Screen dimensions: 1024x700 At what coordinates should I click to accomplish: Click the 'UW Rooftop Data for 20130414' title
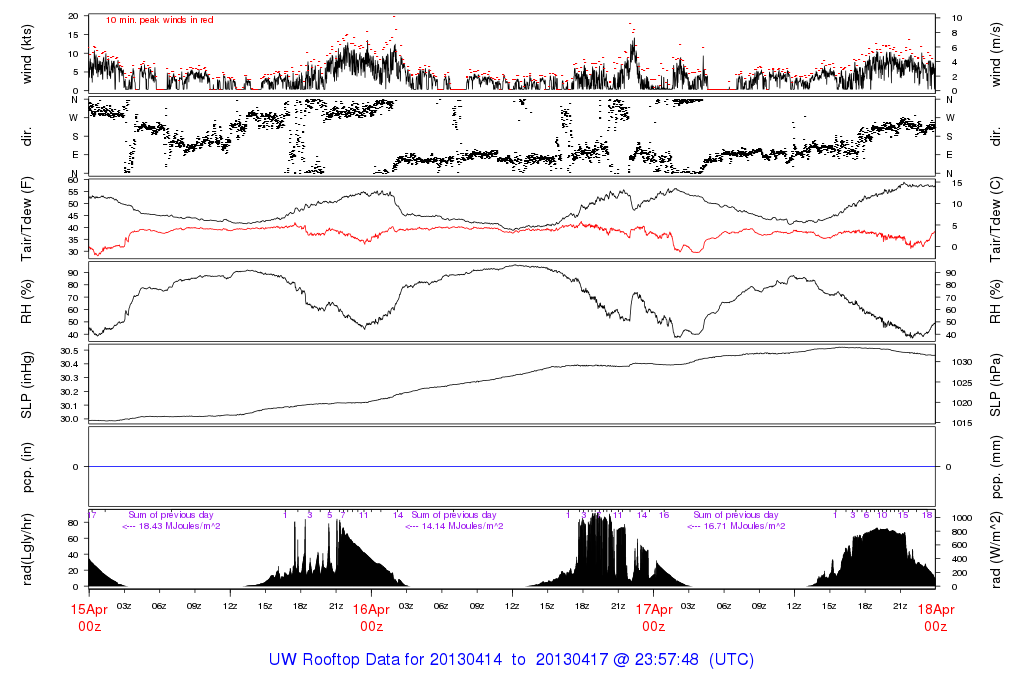click(x=385, y=660)
